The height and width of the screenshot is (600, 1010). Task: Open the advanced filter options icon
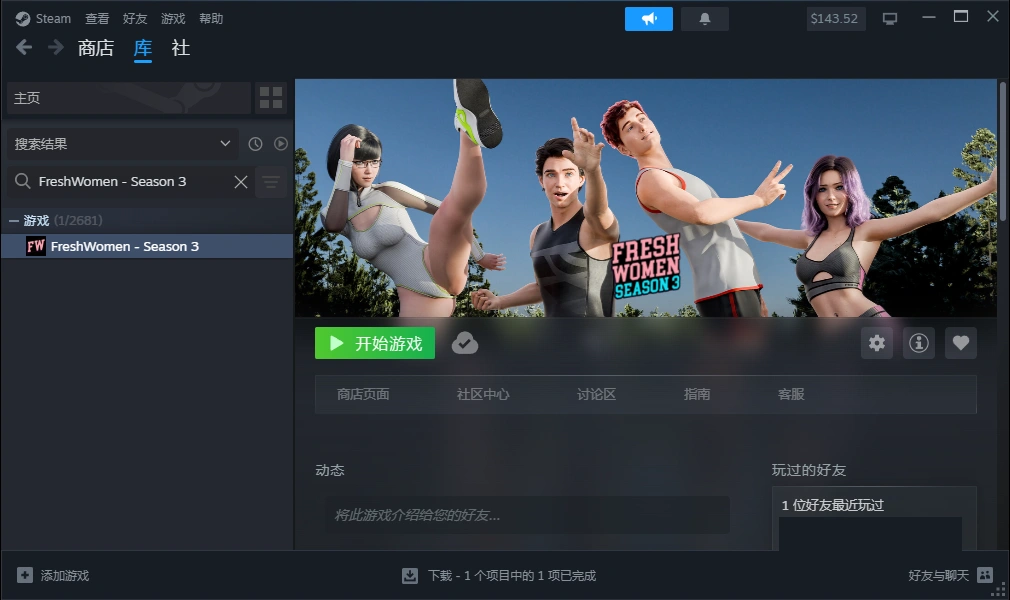coord(271,182)
